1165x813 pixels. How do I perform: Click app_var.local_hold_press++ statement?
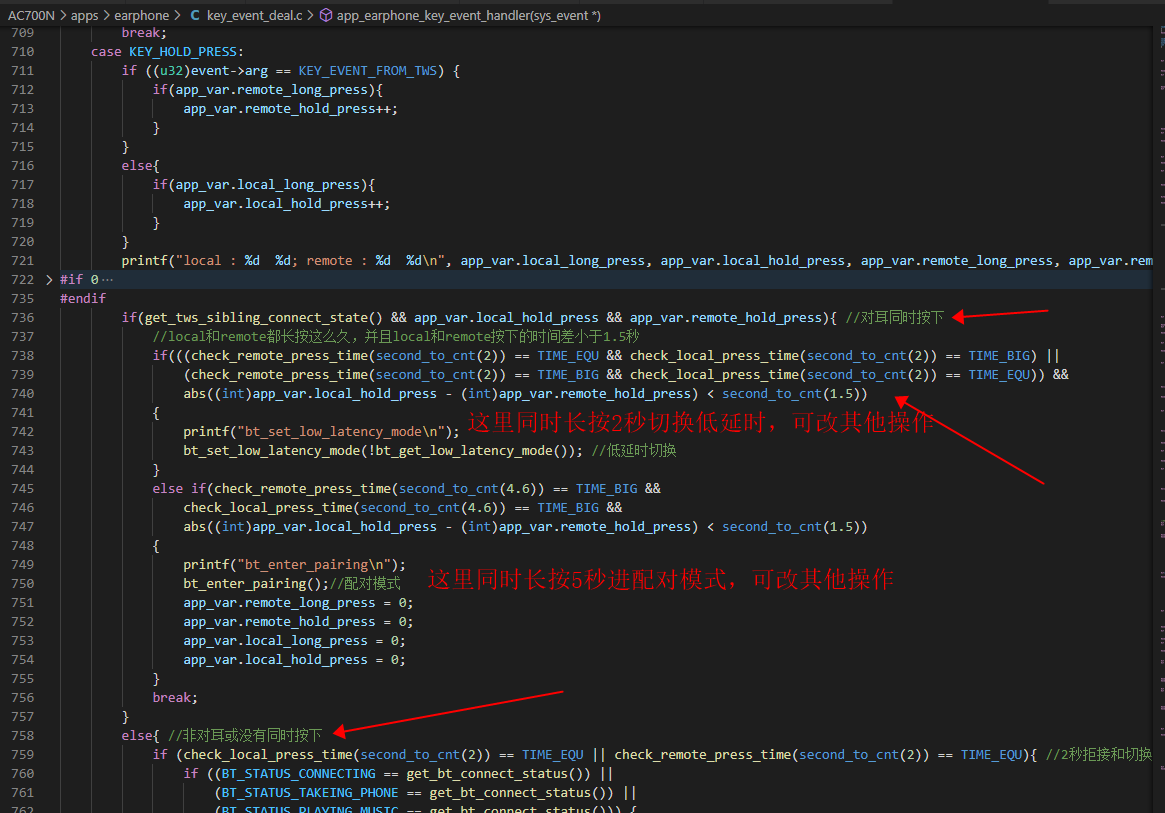[x=287, y=204]
